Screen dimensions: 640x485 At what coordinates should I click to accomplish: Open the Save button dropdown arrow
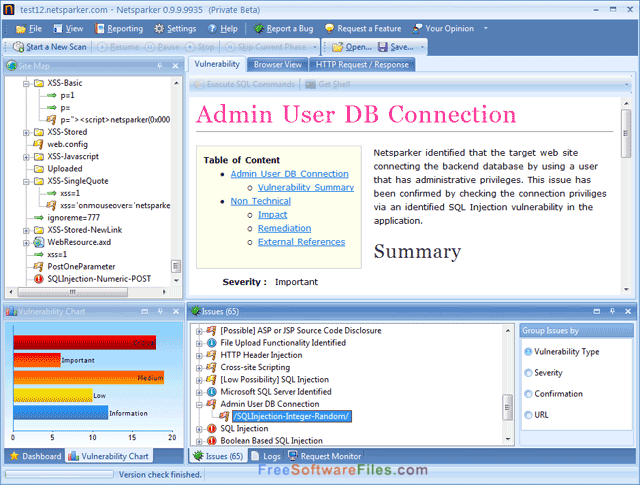pos(422,47)
